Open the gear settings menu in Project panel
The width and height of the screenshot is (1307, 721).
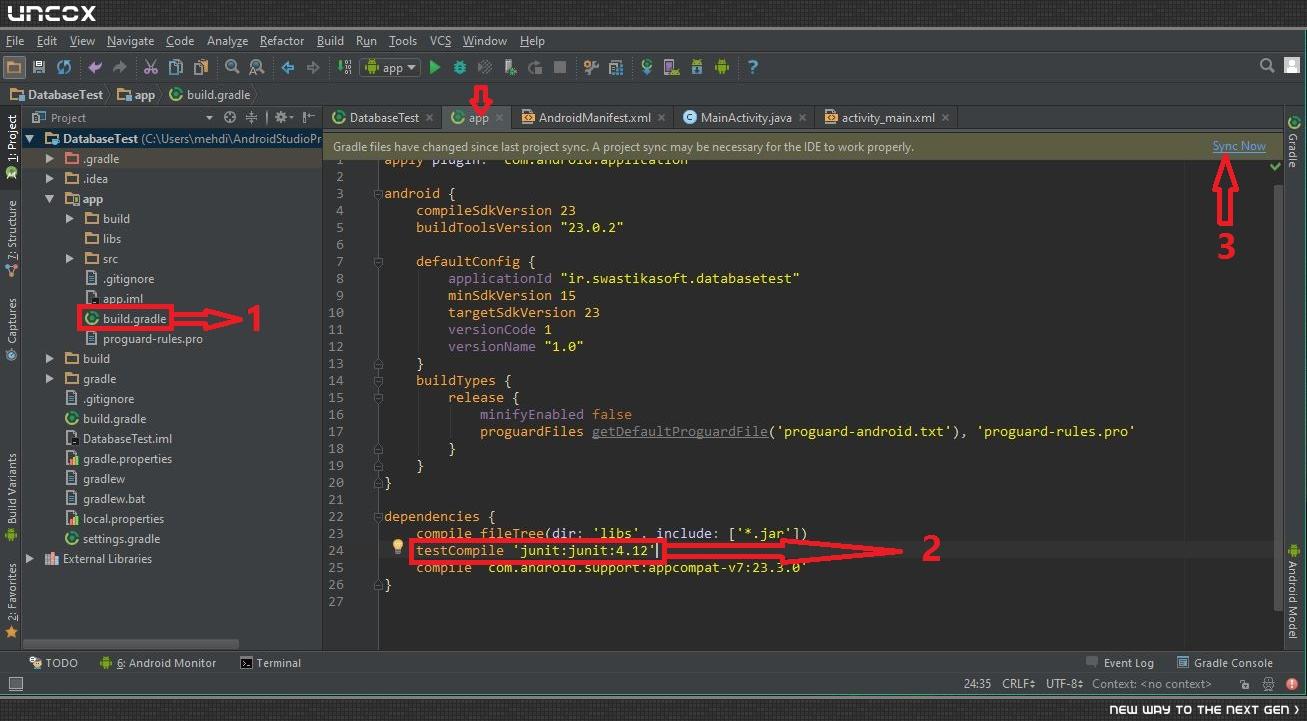(284, 117)
